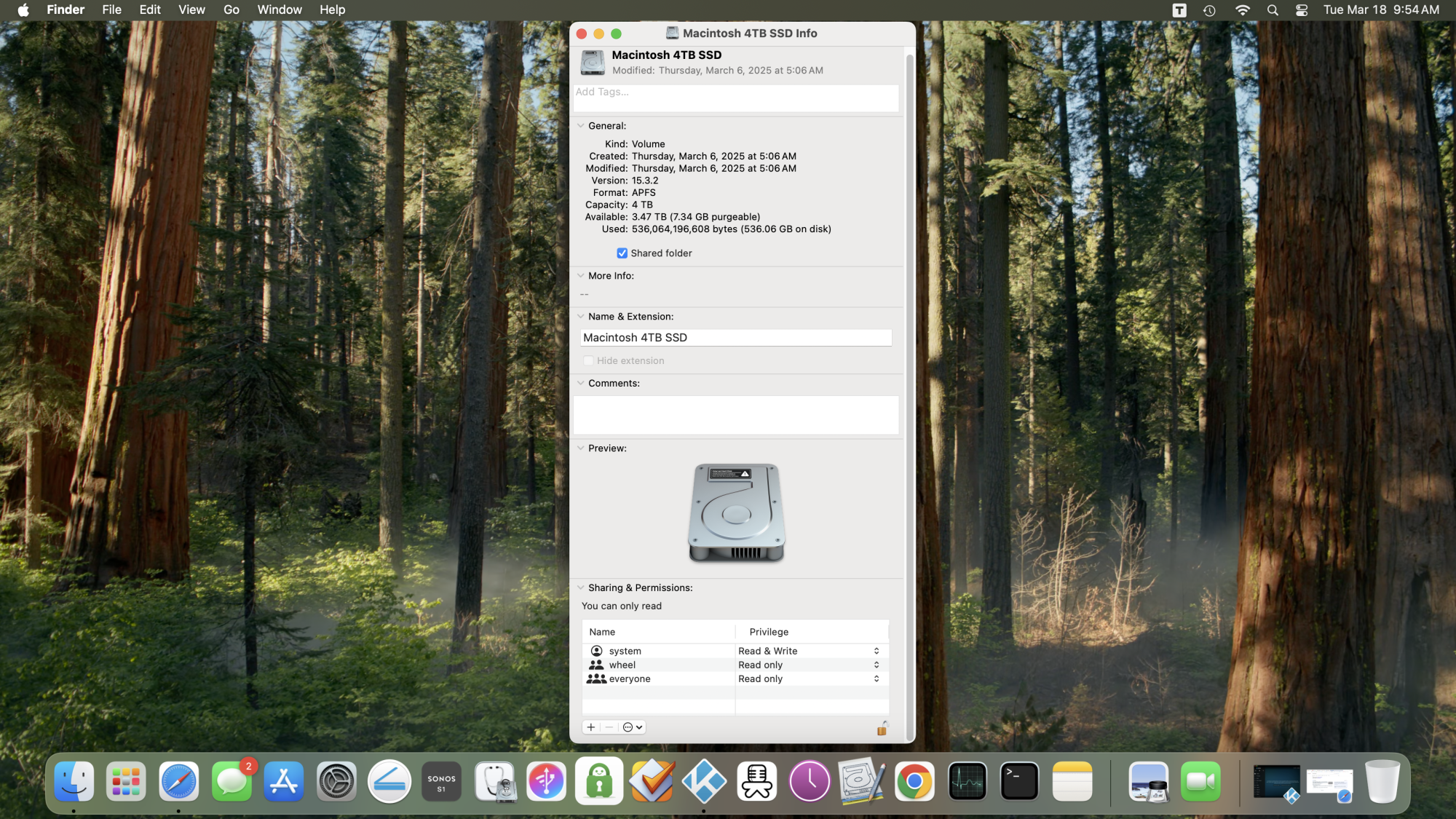Click the hard drive preview image
Screen dimensions: 1456x819
(736, 513)
